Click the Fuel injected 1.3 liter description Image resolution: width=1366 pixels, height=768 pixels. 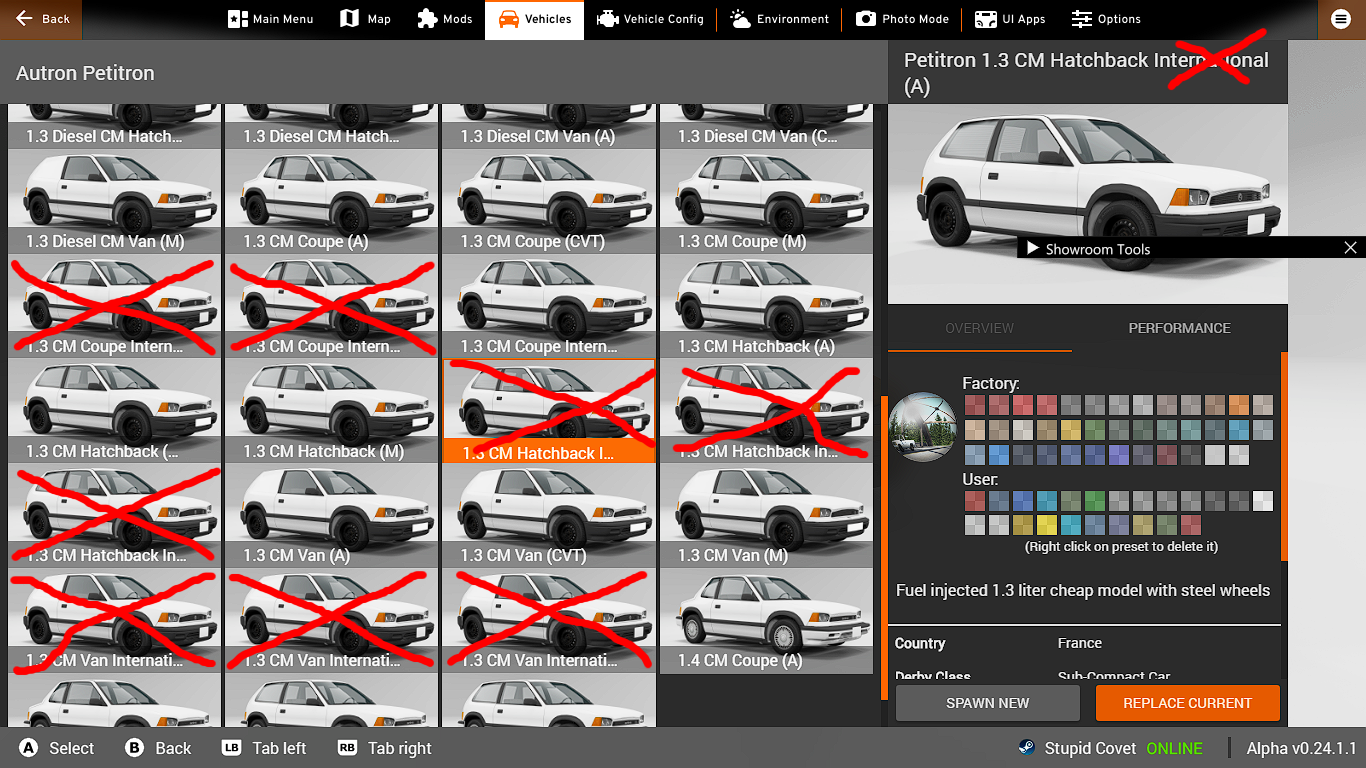coord(1083,590)
